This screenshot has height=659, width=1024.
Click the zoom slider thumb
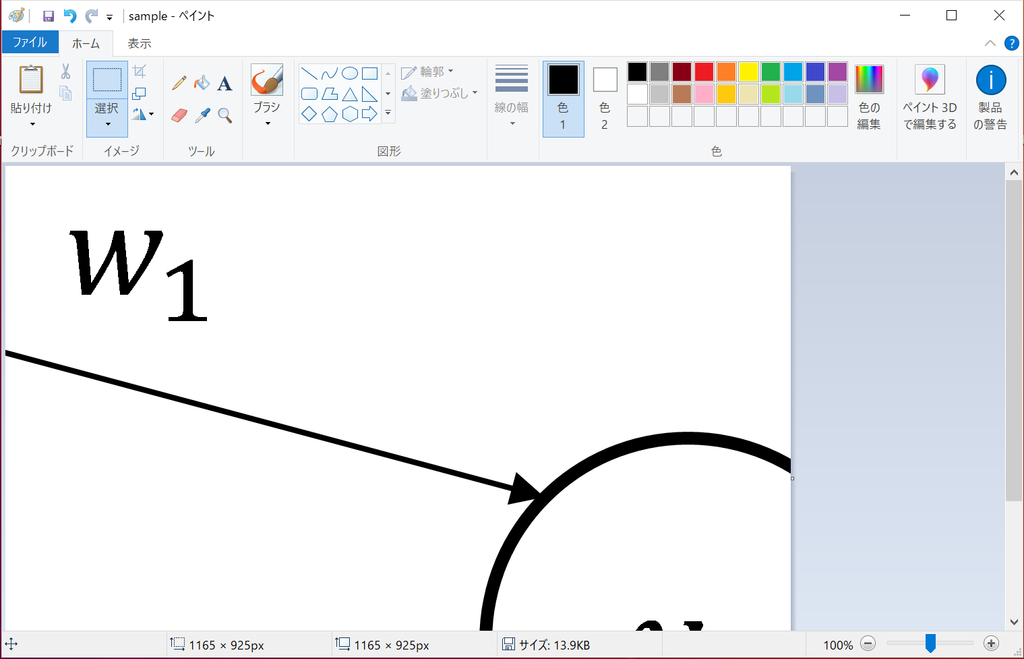[930, 643]
